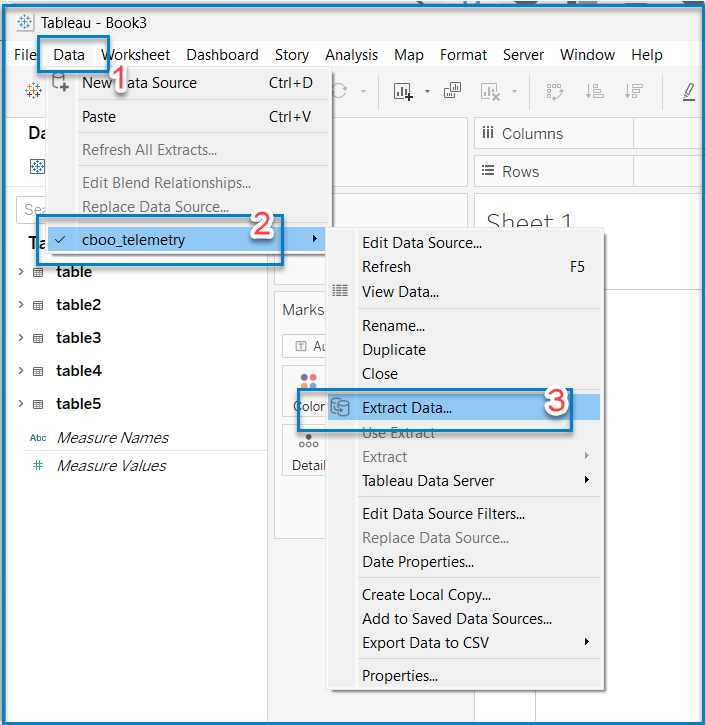Image resolution: width=706 pixels, height=725 pixels.
Task: Open the Export Data to CSV submenu
Action: pos(479,643)
